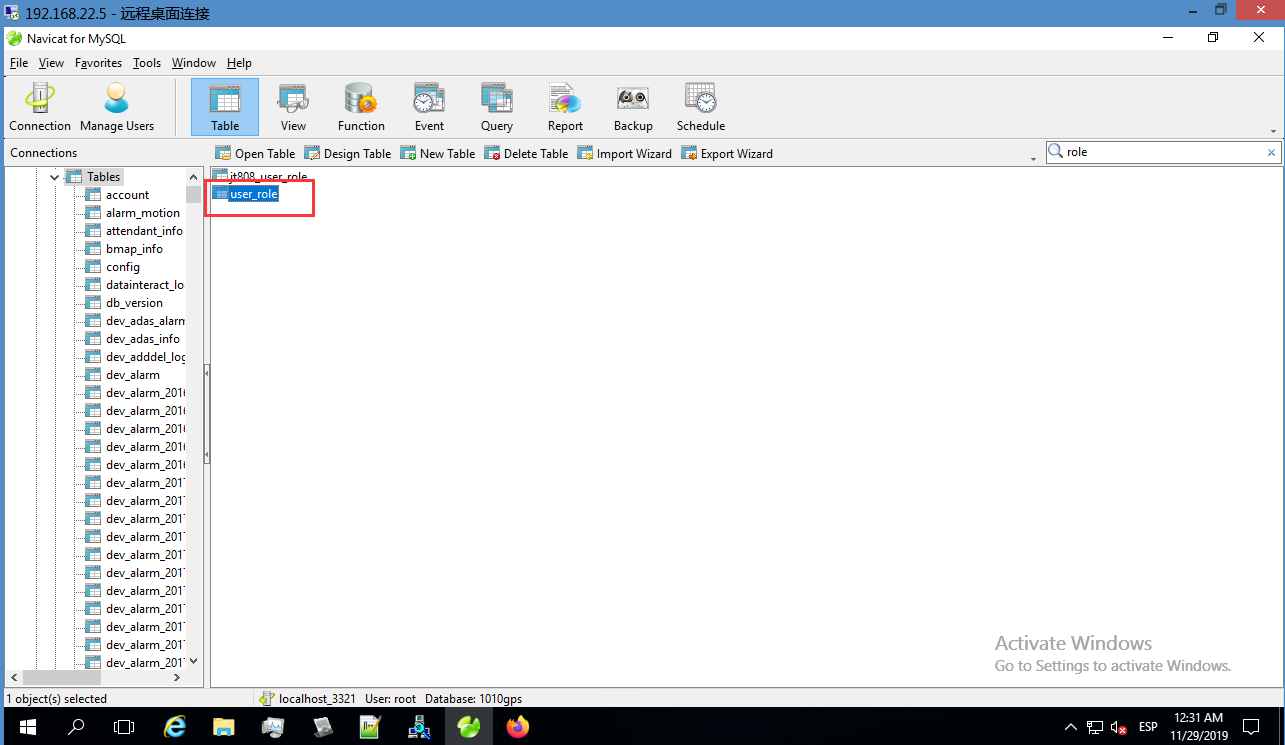This screenshot has width=1285, height=745.
Task: Go to the Query section
Action: click(497, 107)
